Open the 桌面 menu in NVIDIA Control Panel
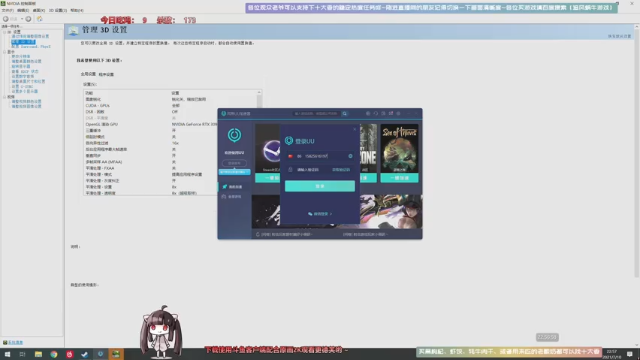Screen dimensions: 640x360 coord(39,10)
